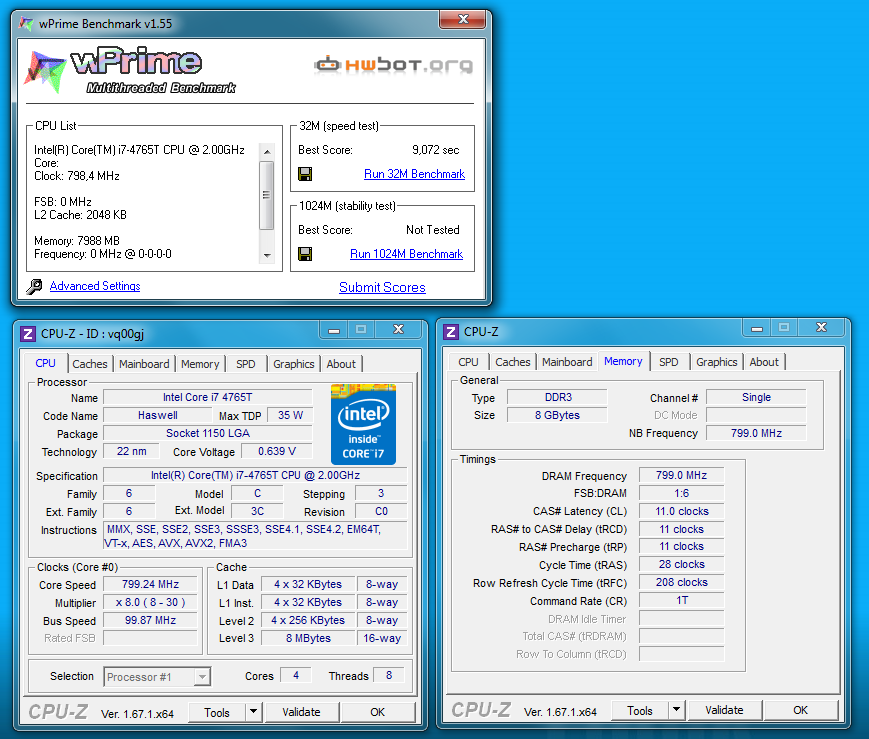Screen dimensions: 869x739
Task: Click the Core Voltage value 0.639 V
Action: (x=277, y=451)
